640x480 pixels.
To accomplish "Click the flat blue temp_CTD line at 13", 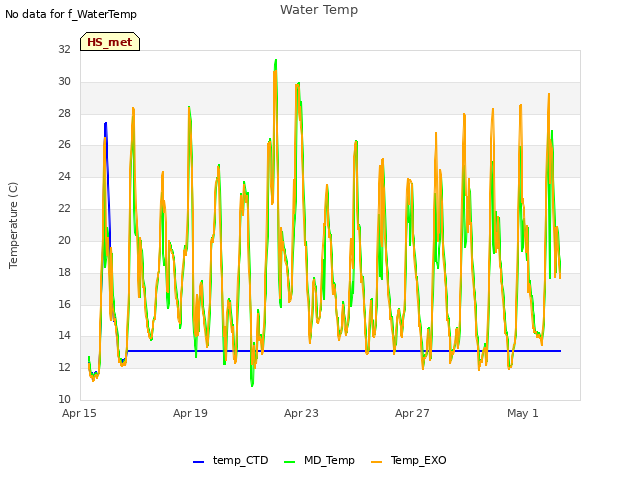I will [x=344, y=351].
